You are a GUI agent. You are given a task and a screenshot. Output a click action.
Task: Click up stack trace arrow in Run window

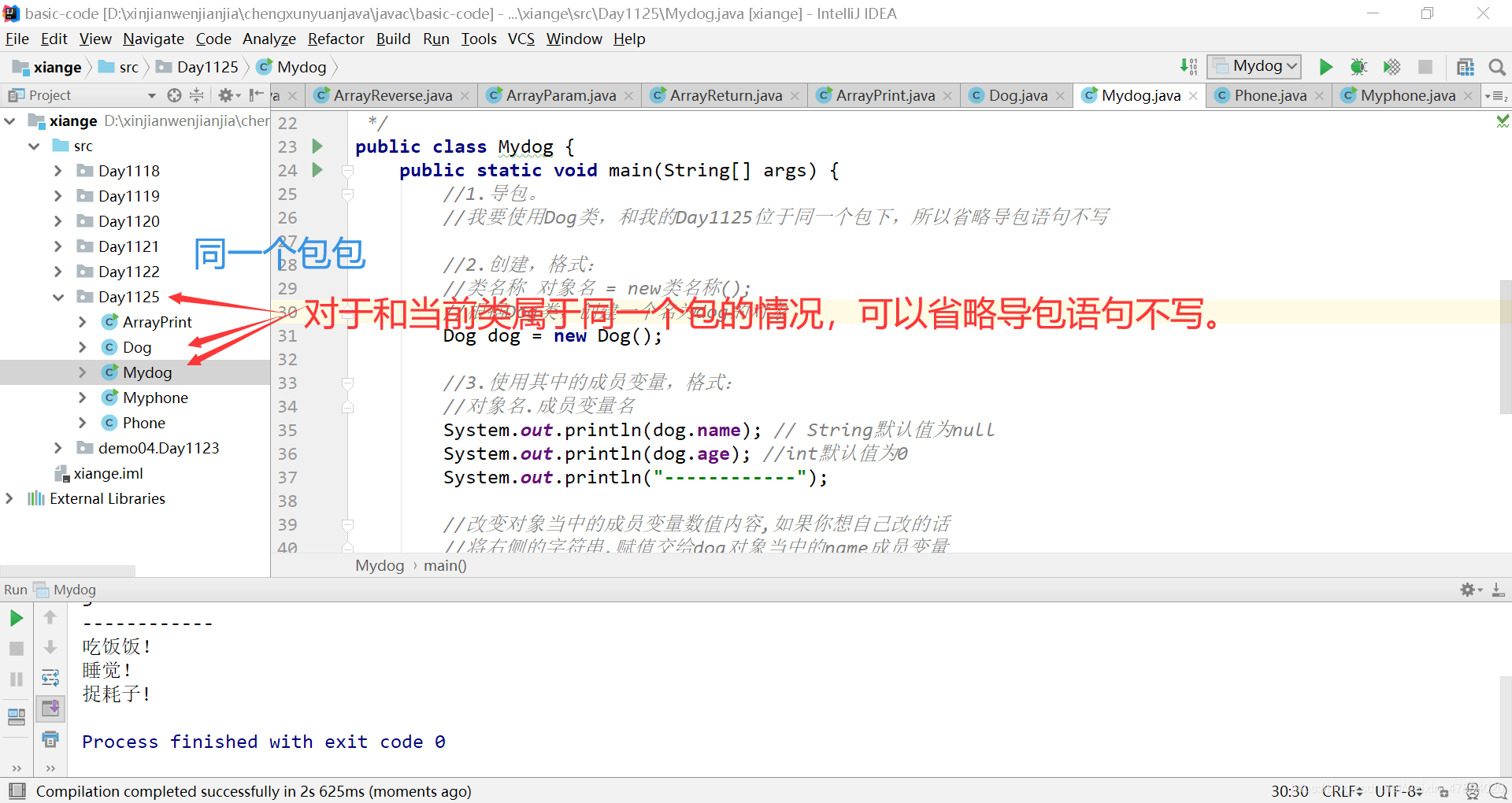coord(50,617)
